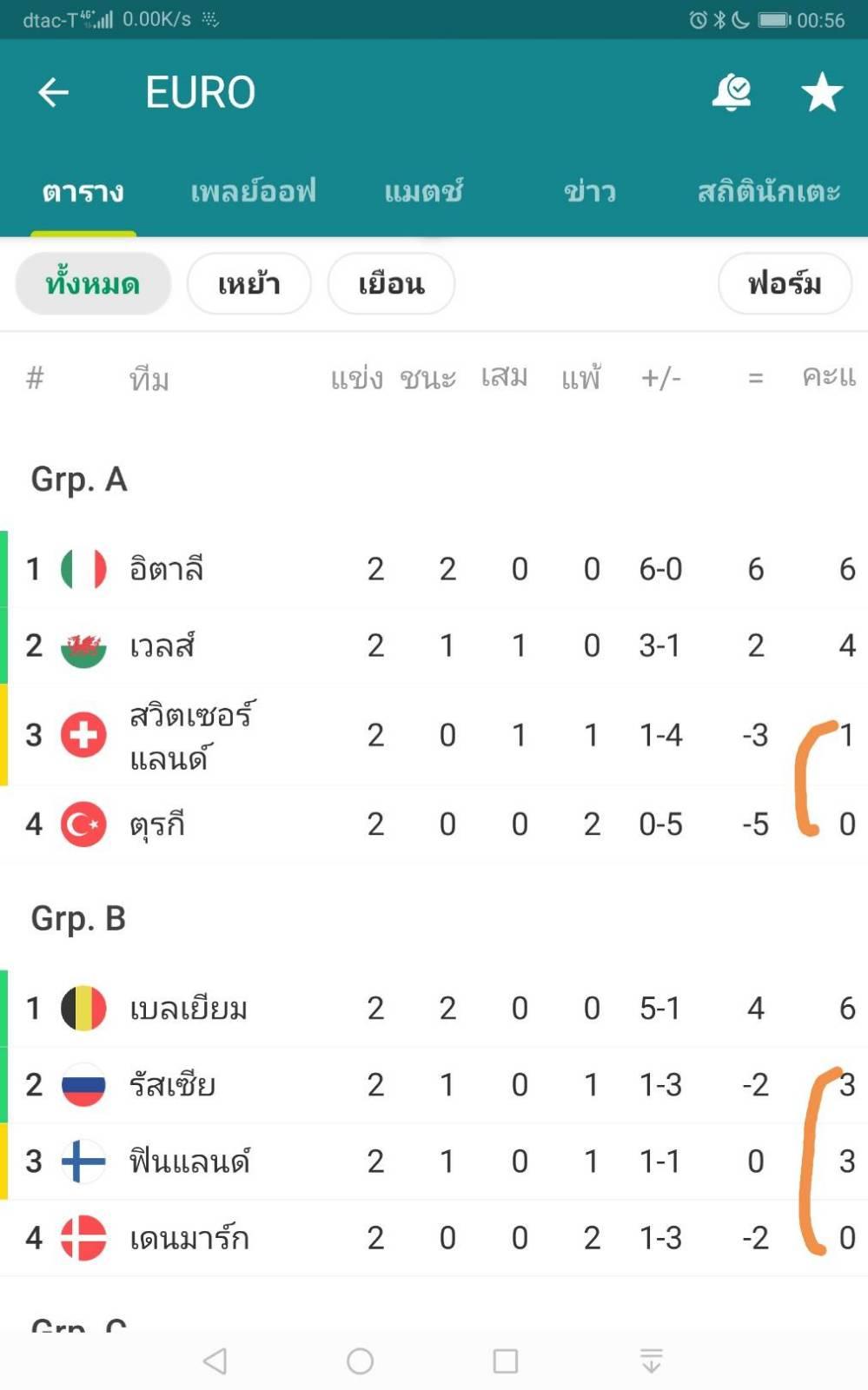This screenshot has height=1390, width=868.
Task: Tap the ฟอร์ม button
Action: (785, 284)
